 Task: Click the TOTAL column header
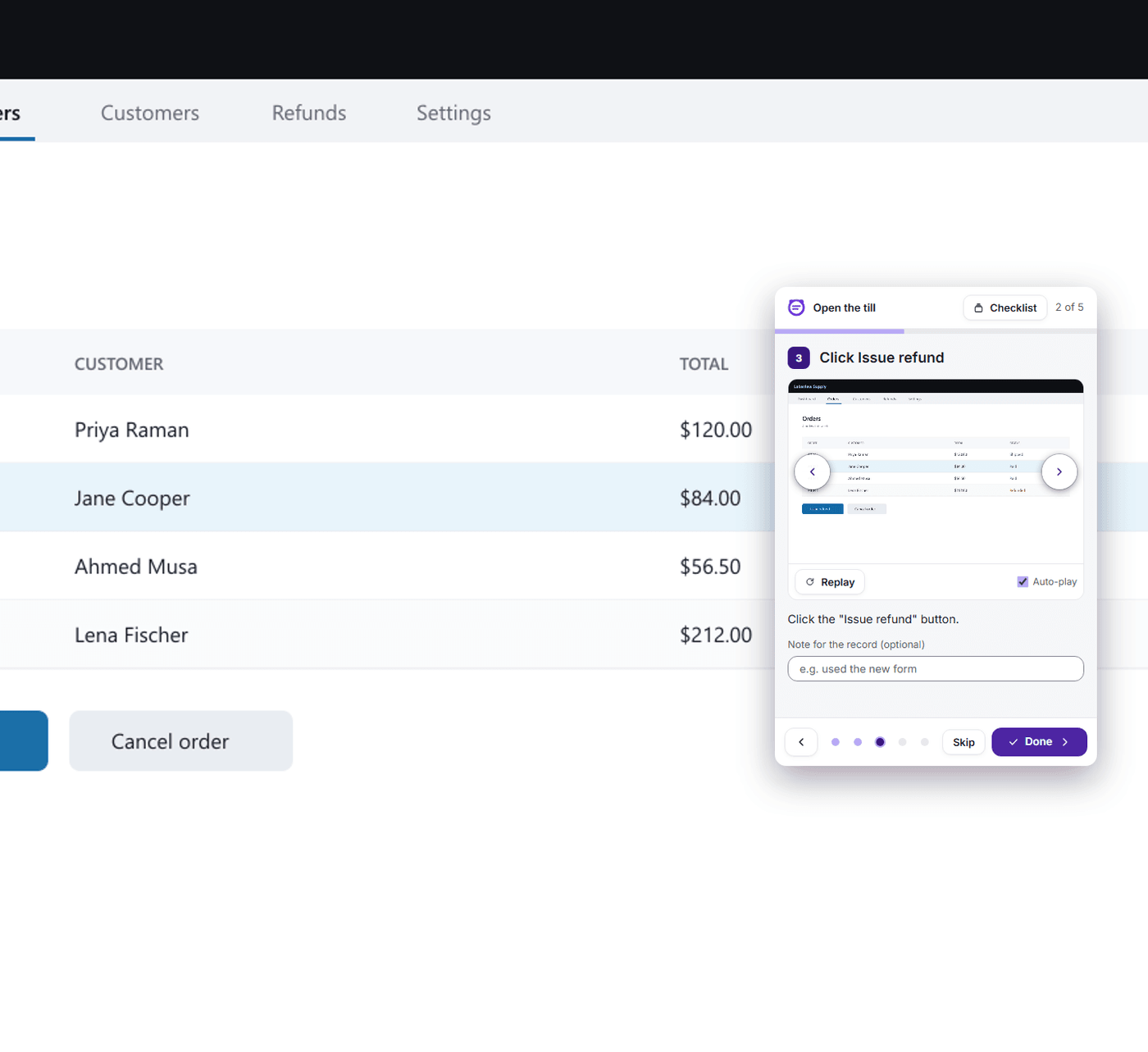click(704, 364)
